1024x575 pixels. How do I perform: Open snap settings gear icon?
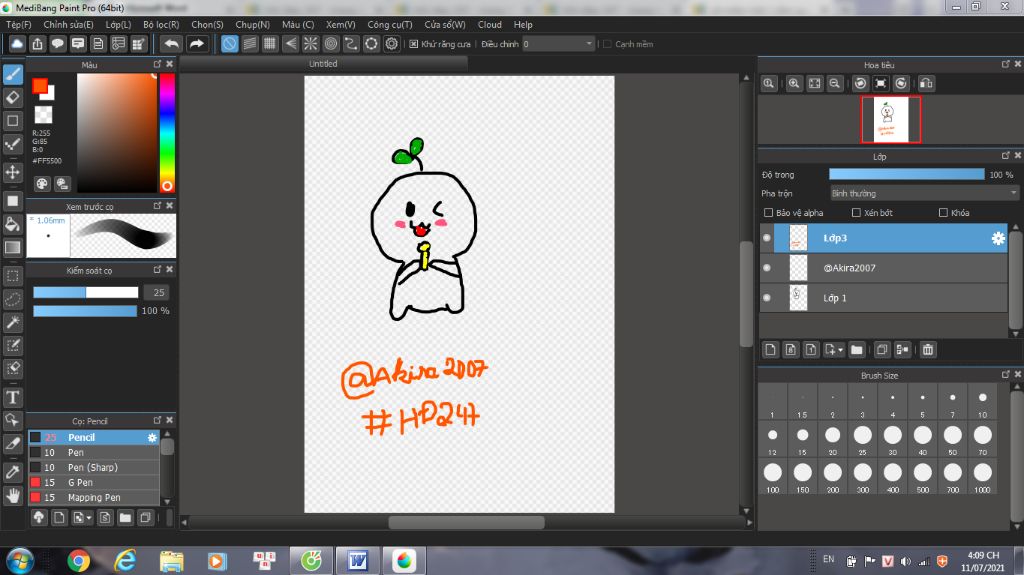[392, 44]
